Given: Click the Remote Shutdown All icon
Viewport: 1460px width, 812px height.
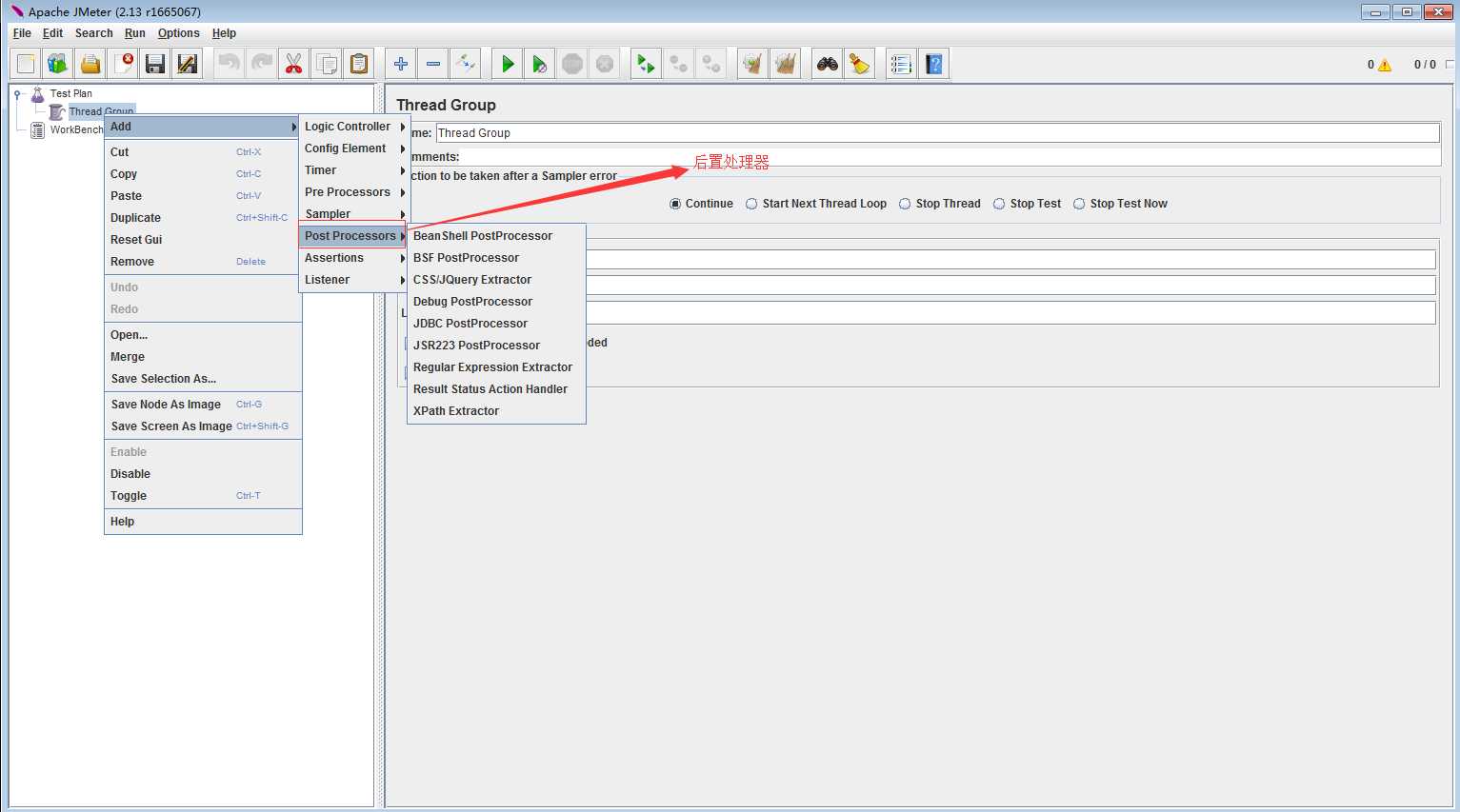Looking at the screenshot, I should point(710,64).
